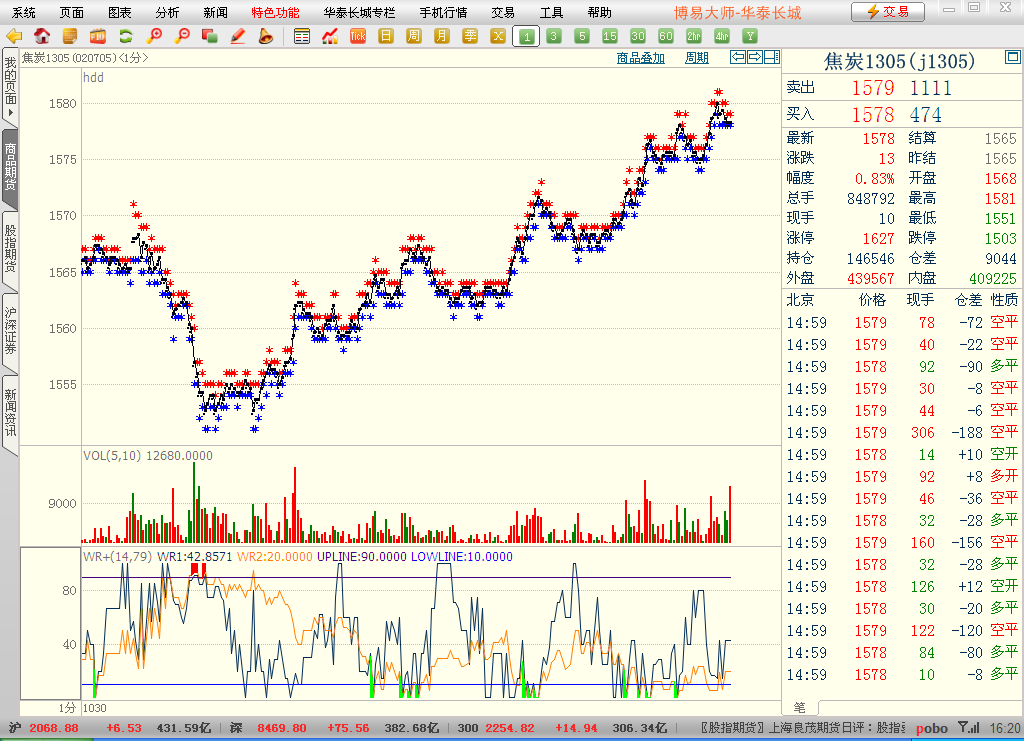Viewport: 1024px width, 741px height.
Task: Select the 4hr period button
Action: [x=722, y=36]
